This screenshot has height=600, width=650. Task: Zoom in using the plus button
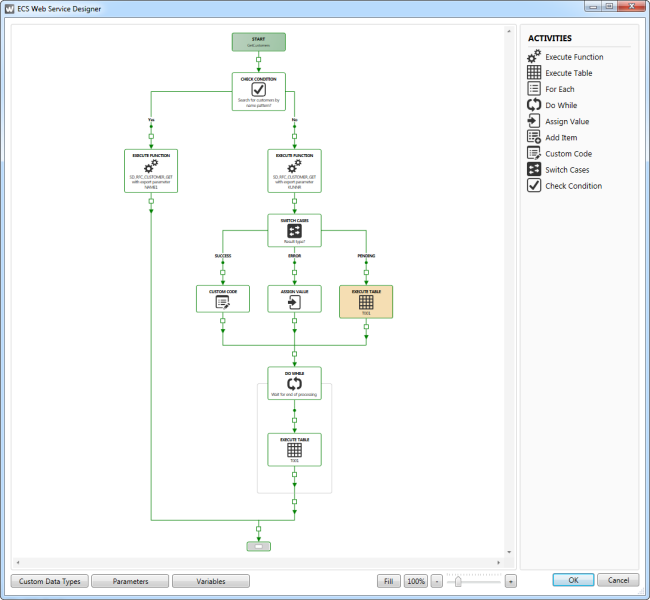click(x=510, y=581)
